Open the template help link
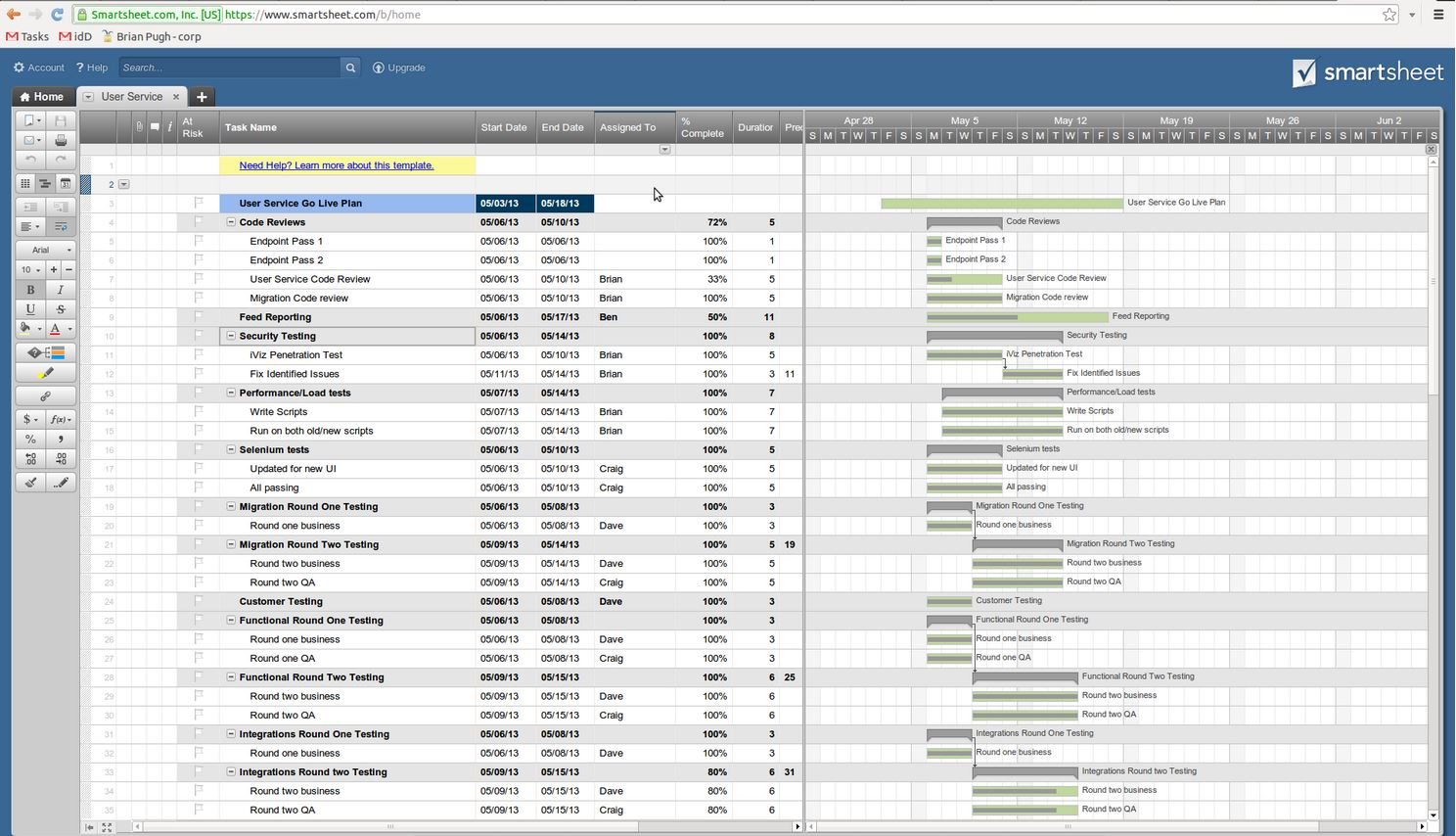The image size is (1456, 836). click(x=336, y=165)
